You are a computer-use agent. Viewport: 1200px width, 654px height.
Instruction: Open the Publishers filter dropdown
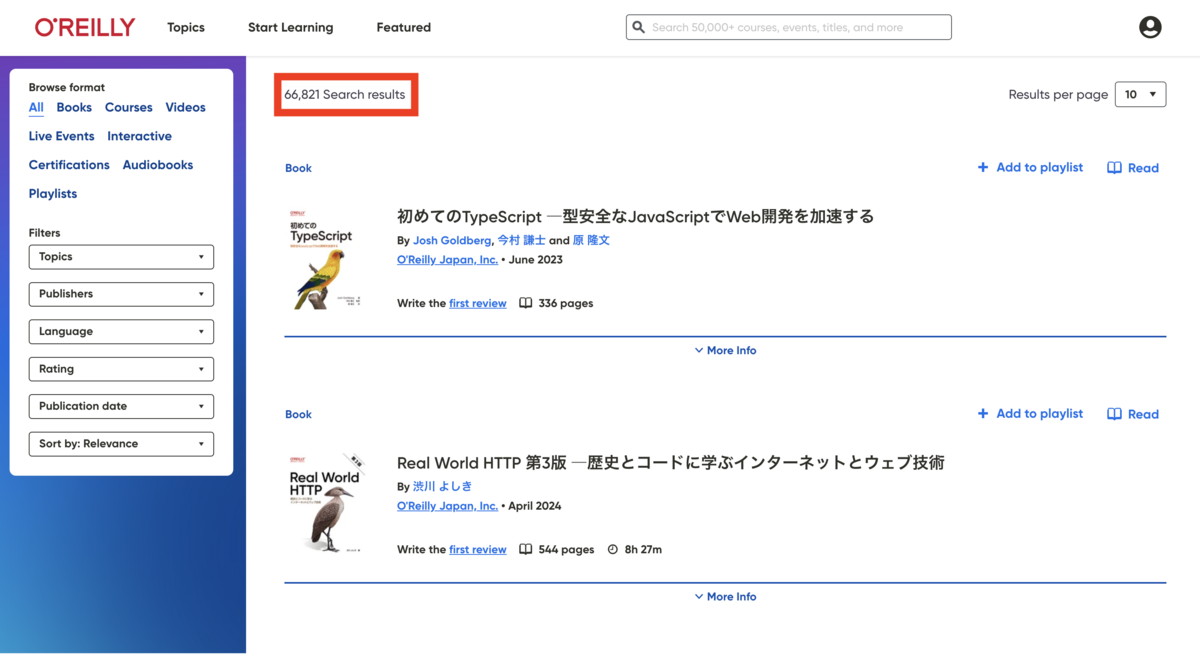pos(121,294)
